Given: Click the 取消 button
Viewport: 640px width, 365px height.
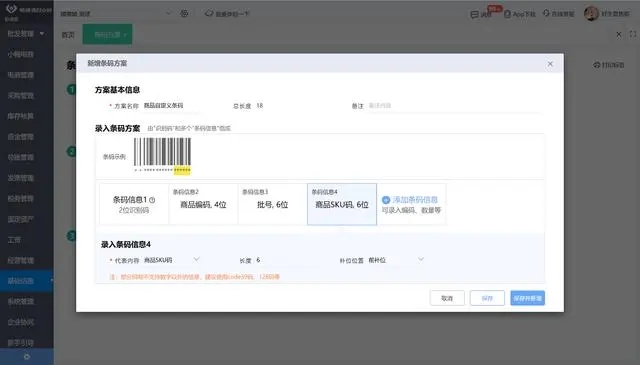Looking at the screenshot, I should tap(447, 298).
